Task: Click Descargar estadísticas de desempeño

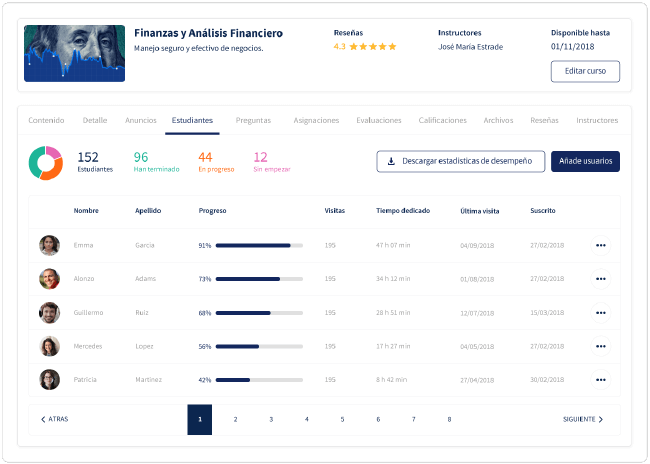Action: tap(461, 161)
